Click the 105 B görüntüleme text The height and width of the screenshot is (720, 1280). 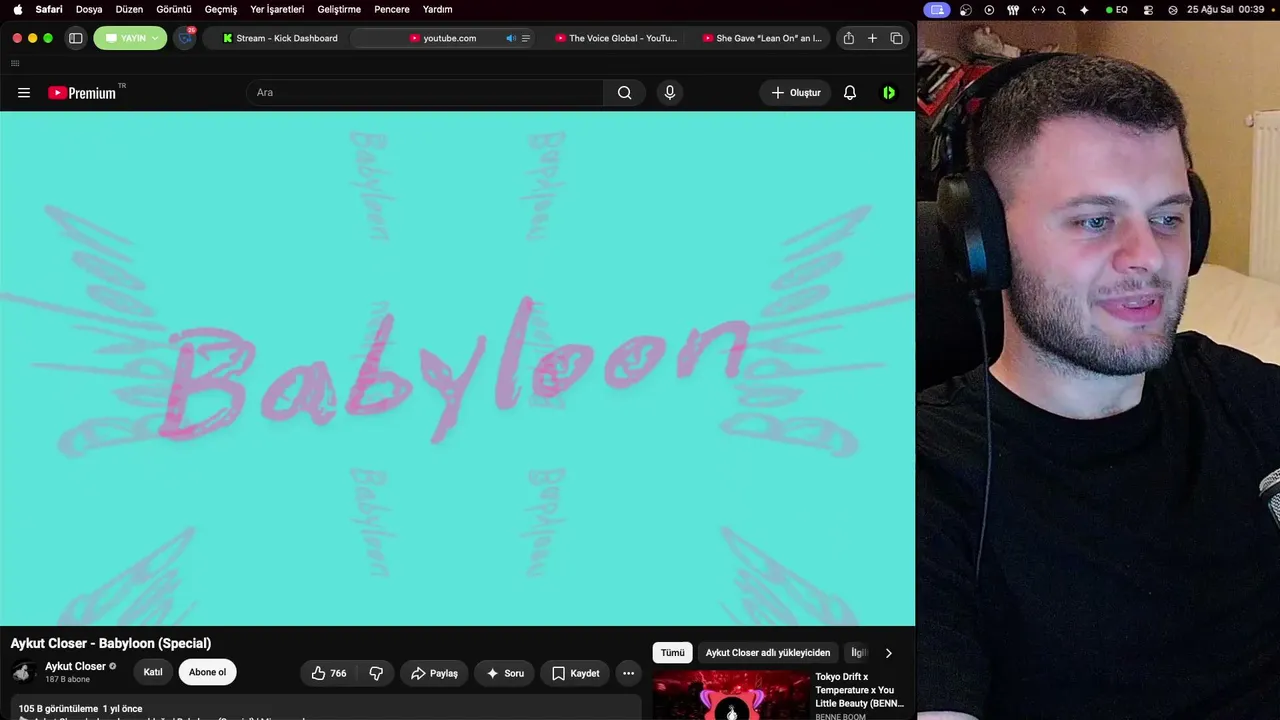[56, 709]
